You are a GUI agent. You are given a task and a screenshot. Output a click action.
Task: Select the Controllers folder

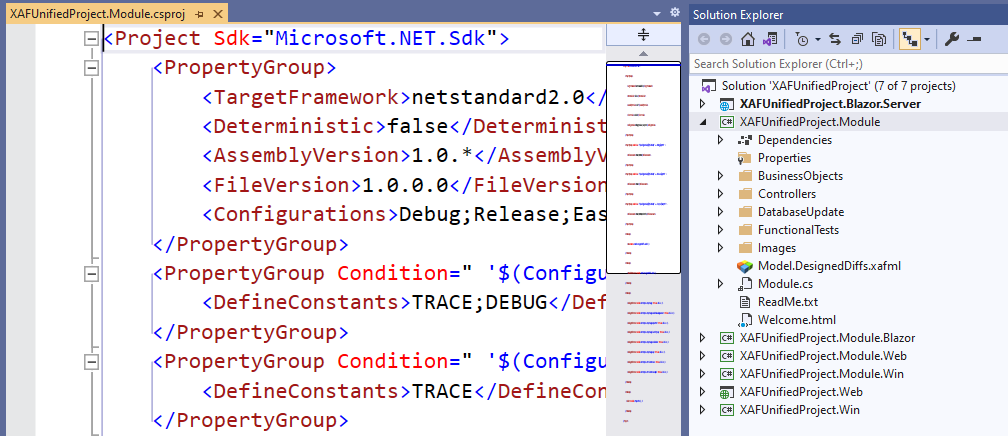787,194
